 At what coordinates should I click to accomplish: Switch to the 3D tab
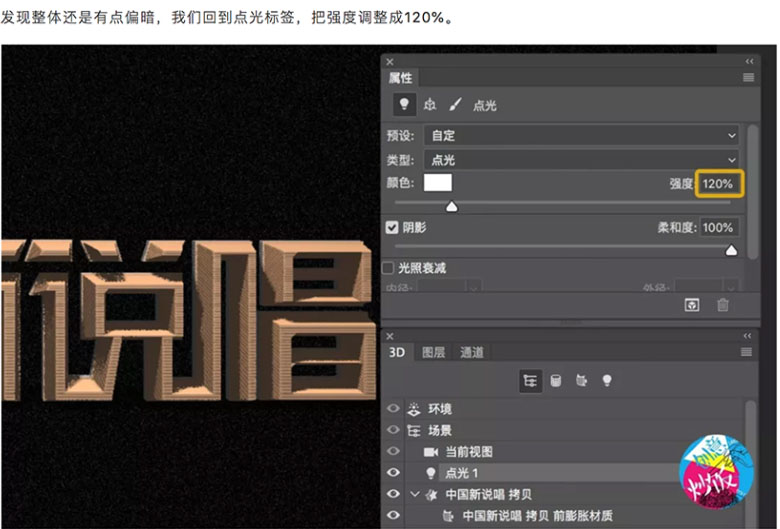(x=396, y=352)
